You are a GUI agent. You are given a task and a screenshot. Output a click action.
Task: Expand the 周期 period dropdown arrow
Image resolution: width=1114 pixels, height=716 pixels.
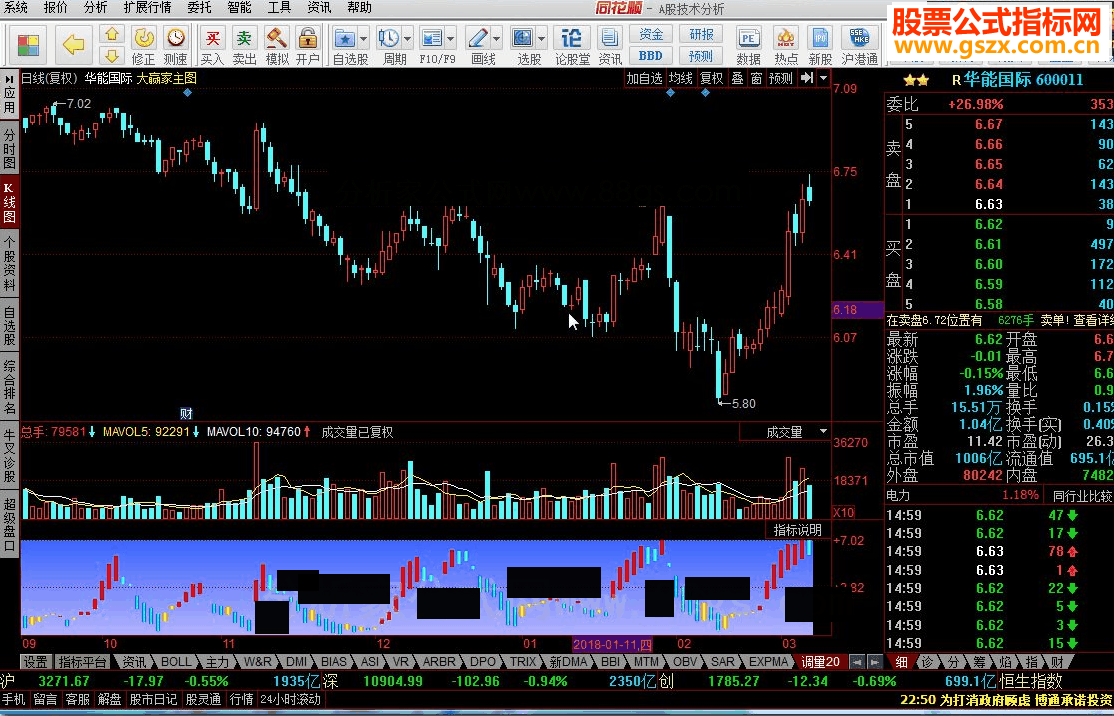pyautogui.click(x=408, y=39)
